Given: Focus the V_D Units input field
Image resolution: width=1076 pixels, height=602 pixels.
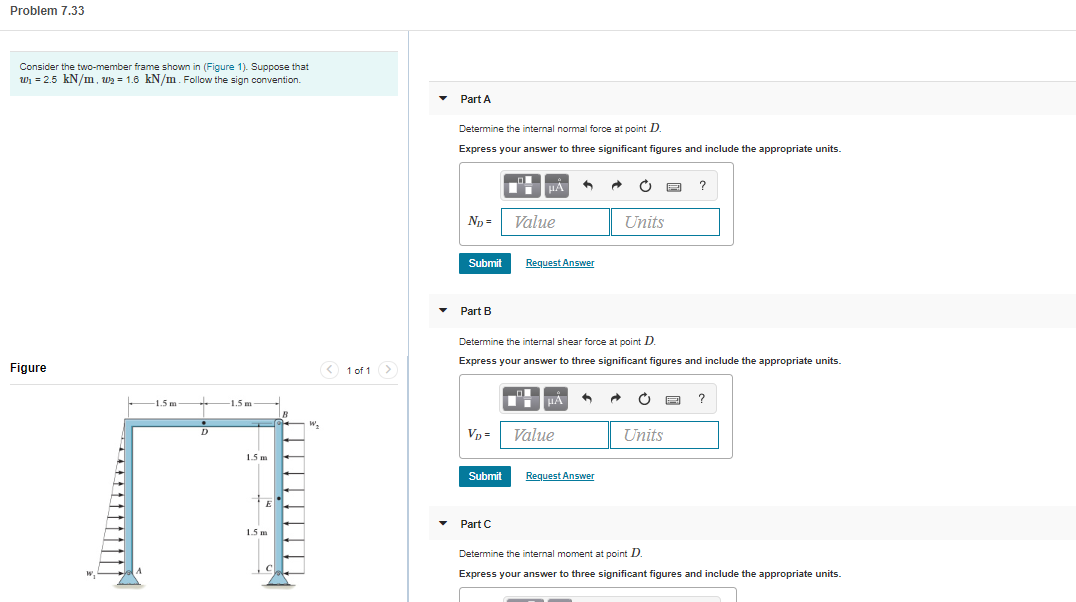Looking at the screenshot, I should tap(664, 435).
